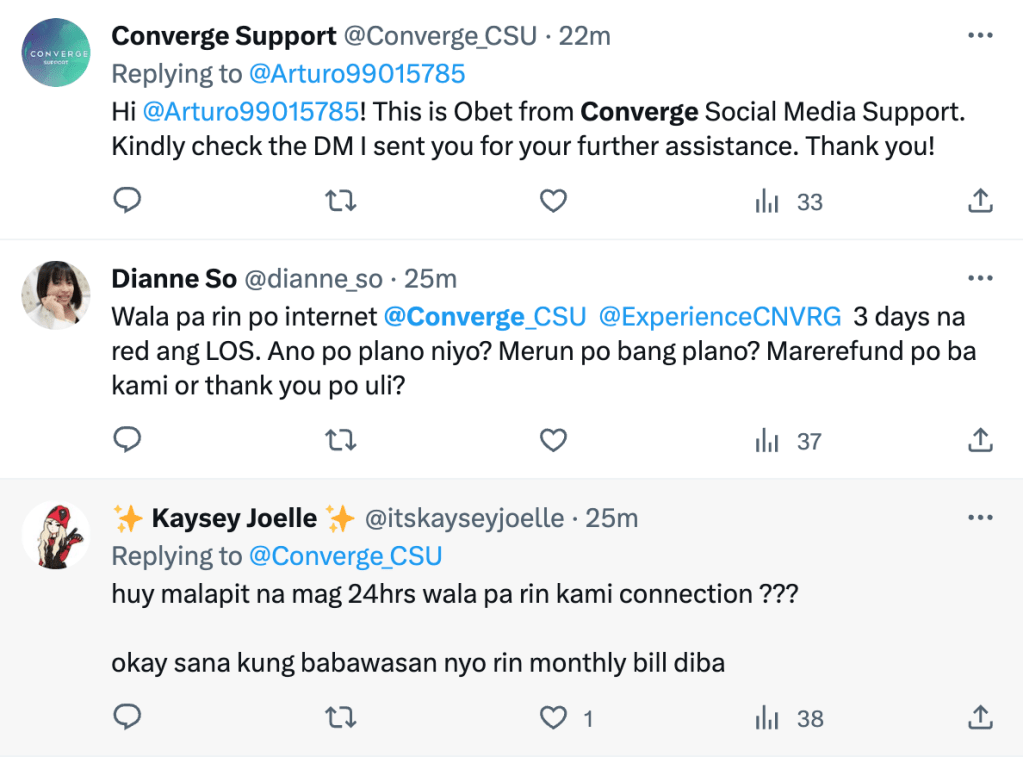Open more options on Dianne So's tweet
The image size is (1023, 763).
point(980,278)
